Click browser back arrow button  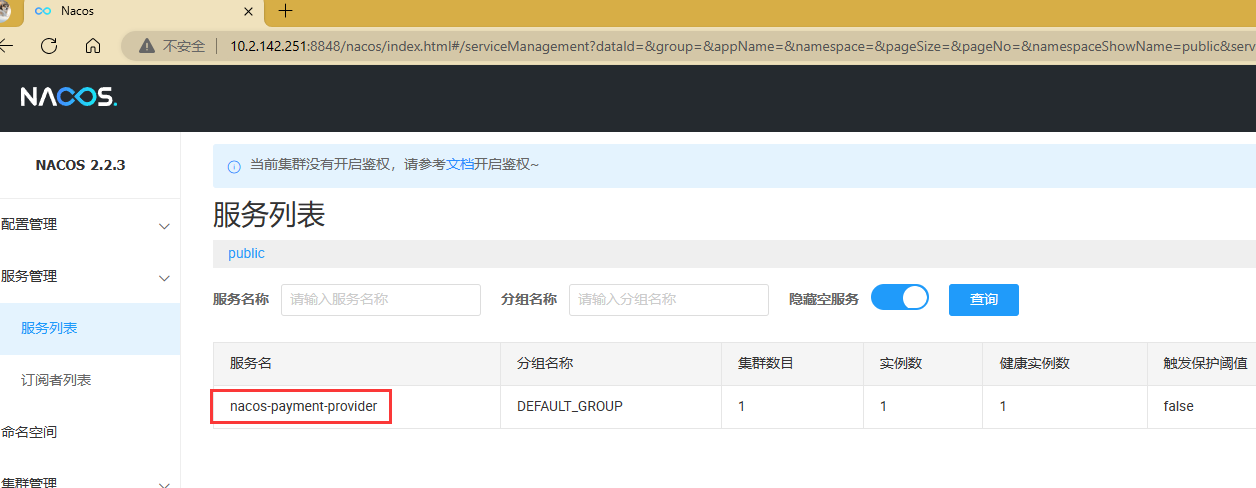(5, 45)
